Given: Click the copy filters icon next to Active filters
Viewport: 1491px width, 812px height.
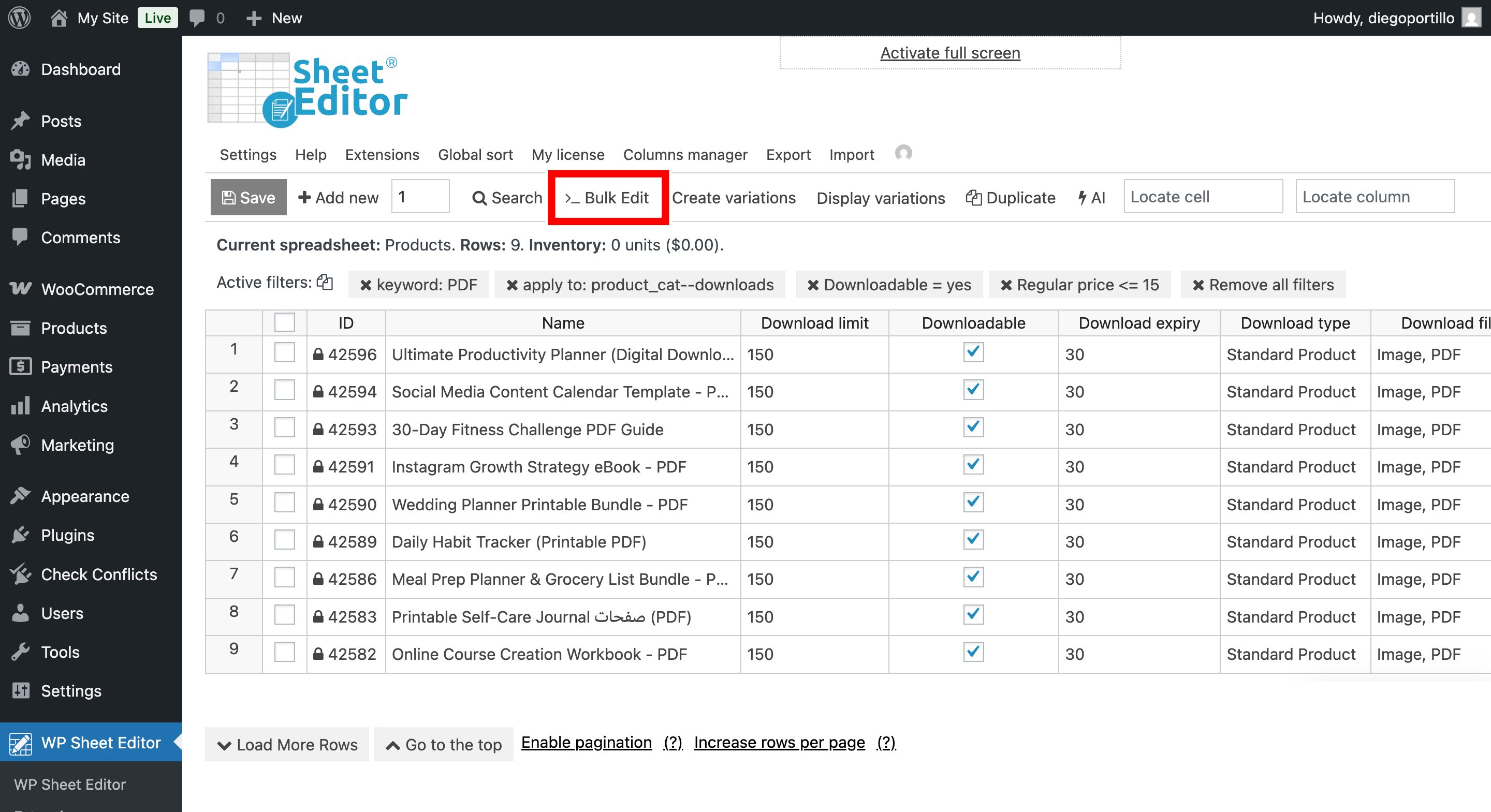Looking at the screenshot, I should point(325,282).
